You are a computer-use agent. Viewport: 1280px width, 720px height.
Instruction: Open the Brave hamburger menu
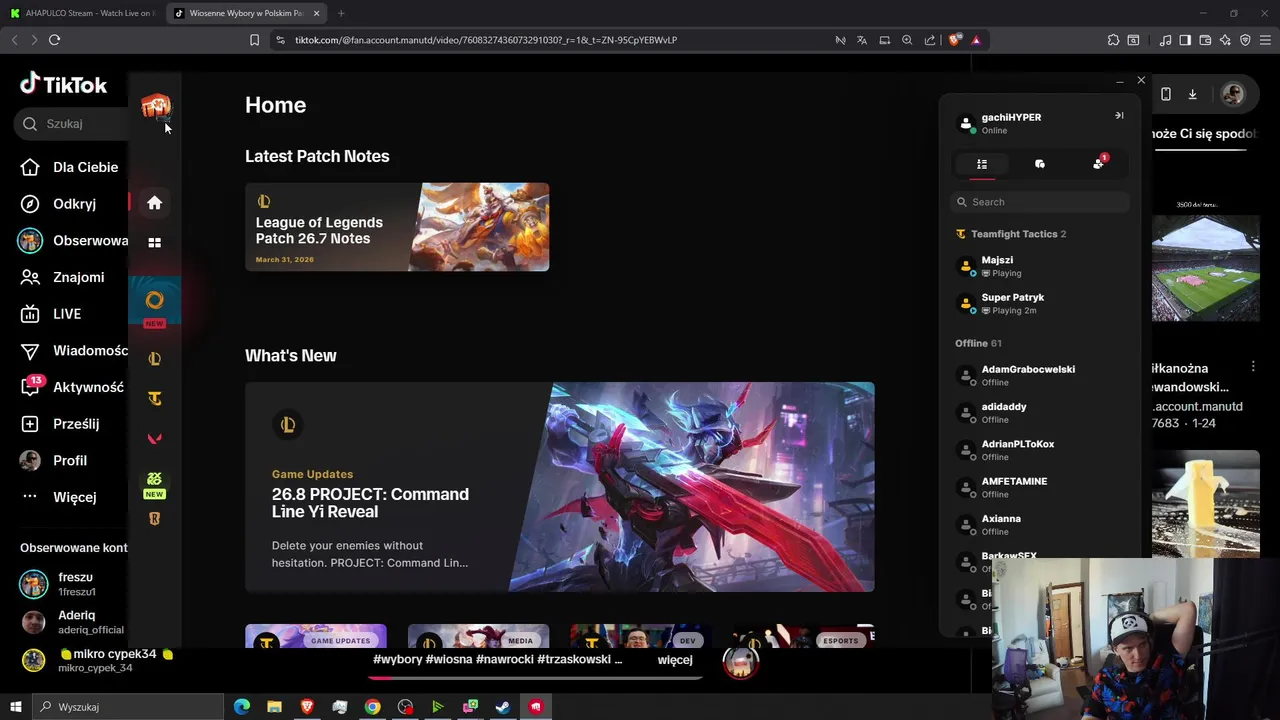pyautogui.click(x=1265, y=40)
